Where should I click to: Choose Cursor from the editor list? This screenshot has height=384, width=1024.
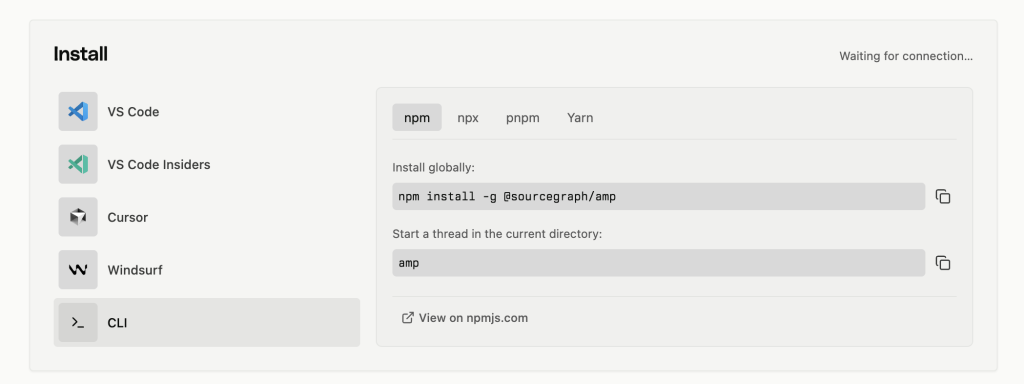click(206, 217)
